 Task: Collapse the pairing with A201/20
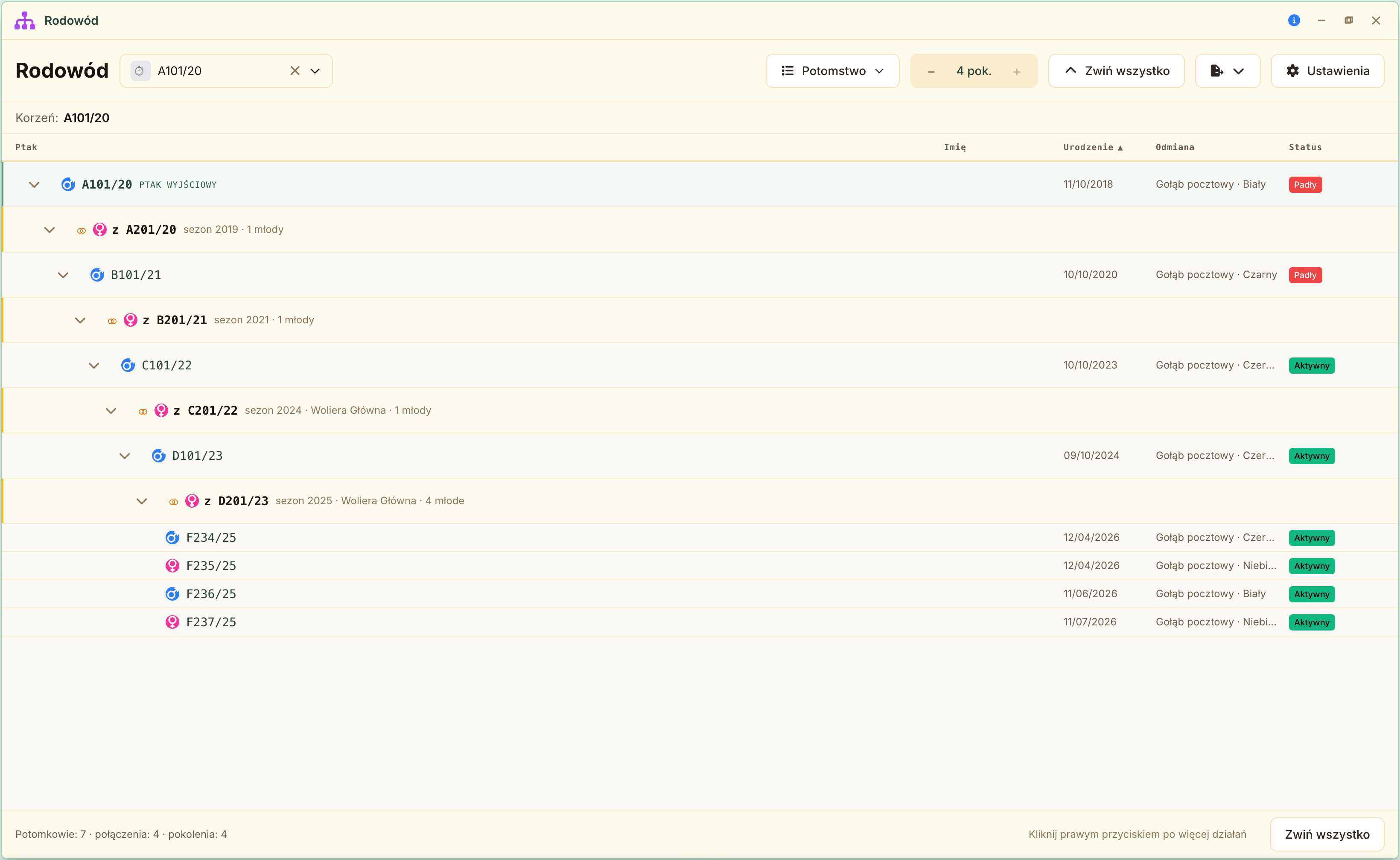tap(50, 230)
